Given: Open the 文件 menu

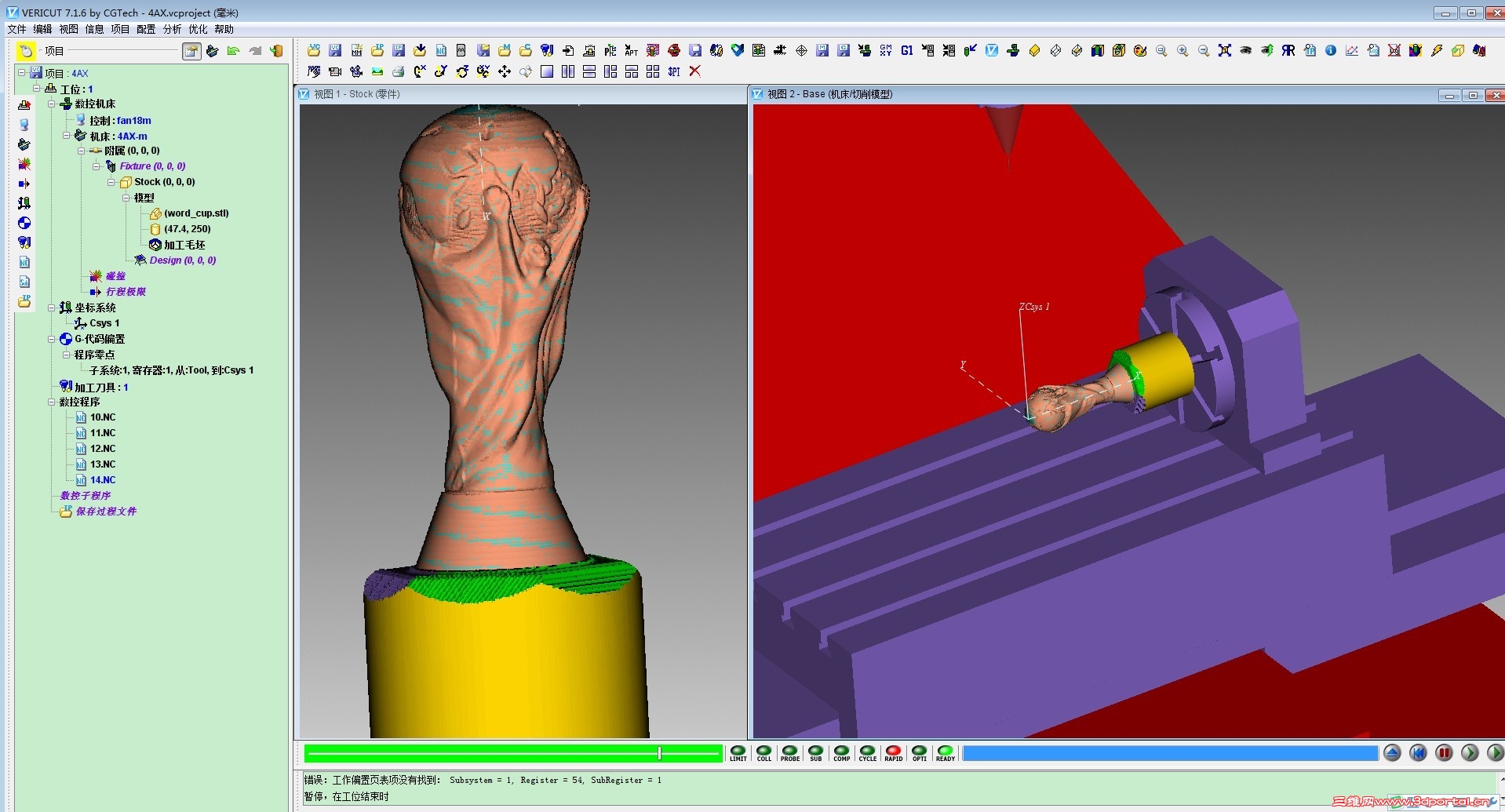Looking at the screenshot, I should [16, 29].
